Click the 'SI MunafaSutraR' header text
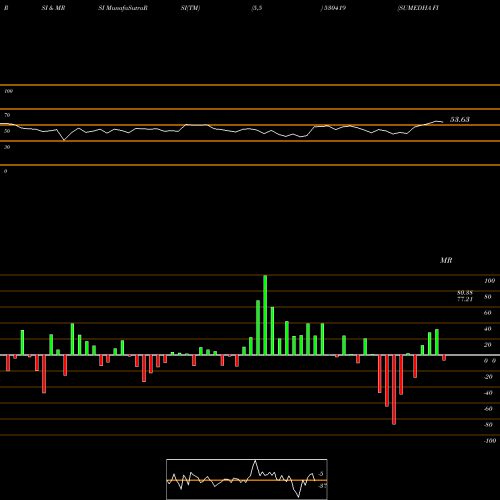This screenshot has height=500, width=500. [123, 8]
